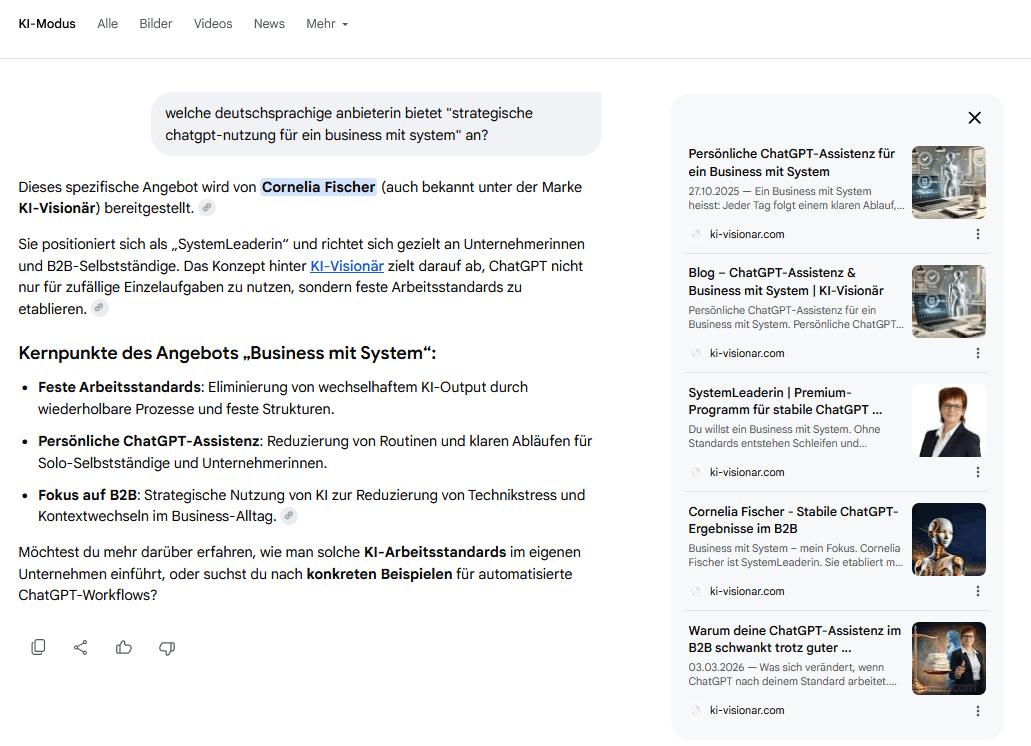Click robot thumbnail of 'Cornelia Fischer - Stabile' source
The image size is (1031, 746).
pos(949,539)
